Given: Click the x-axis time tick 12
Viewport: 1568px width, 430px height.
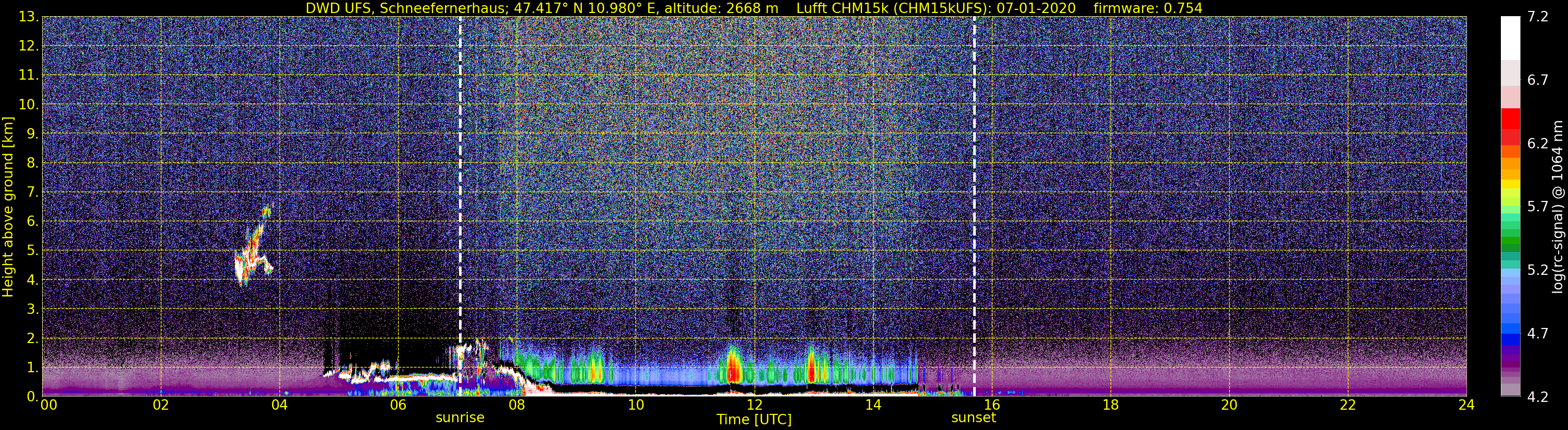Looking at the screenshot, I should 754,405.
